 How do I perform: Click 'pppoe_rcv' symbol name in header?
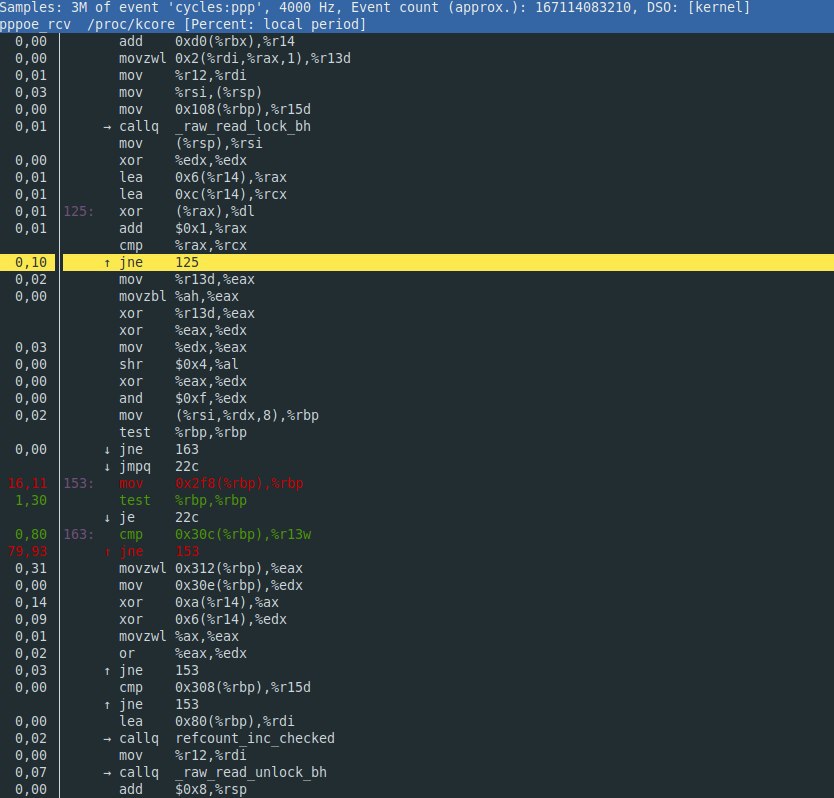coord(35,24)
